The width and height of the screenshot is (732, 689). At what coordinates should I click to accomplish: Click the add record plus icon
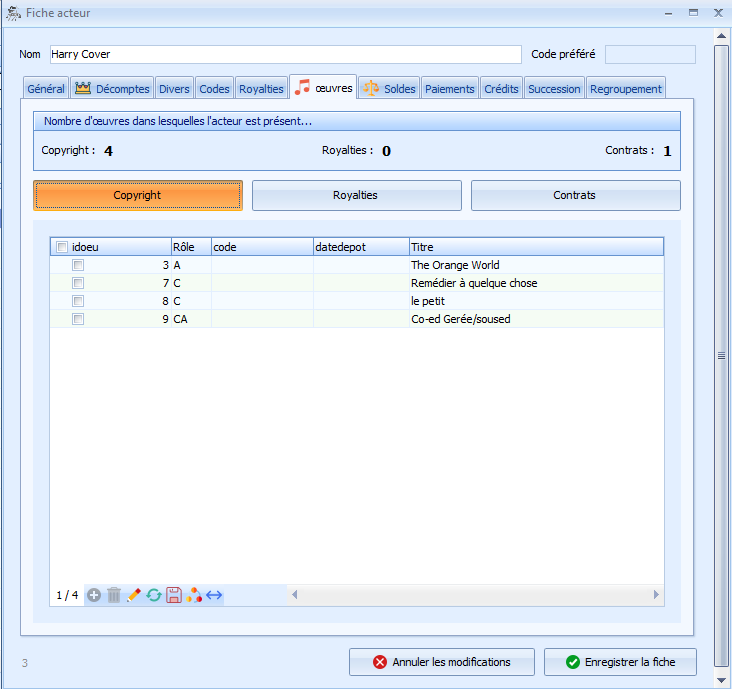94,595
